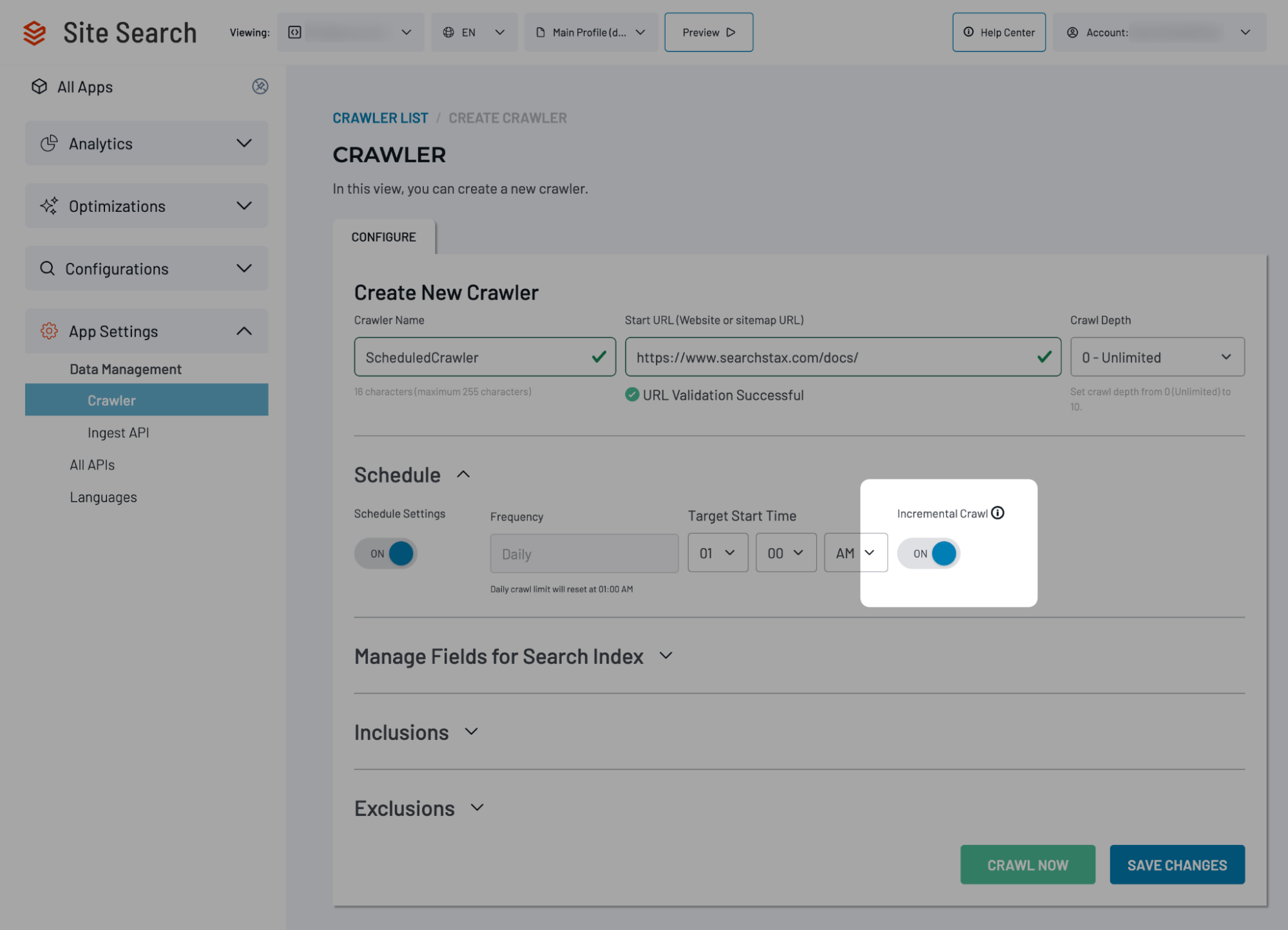Image resolution: width=1288 pixels, height=930 pixels.
Task: Open the Main Profile dropdown
Action: [x=591, y=32]
